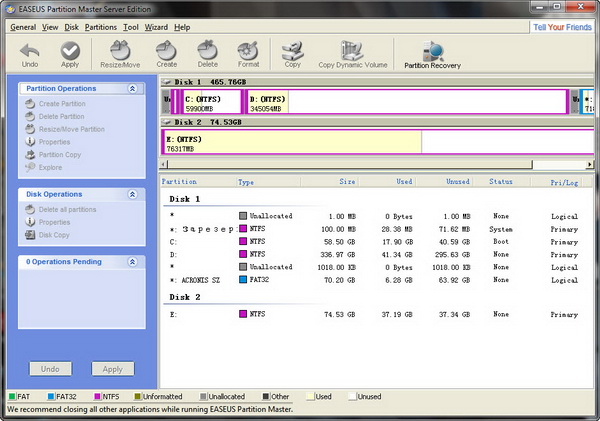The width and height of the screenshot is (600, 421).
Task: Collapse the Disk Operations panel
Action: [132, 194]
